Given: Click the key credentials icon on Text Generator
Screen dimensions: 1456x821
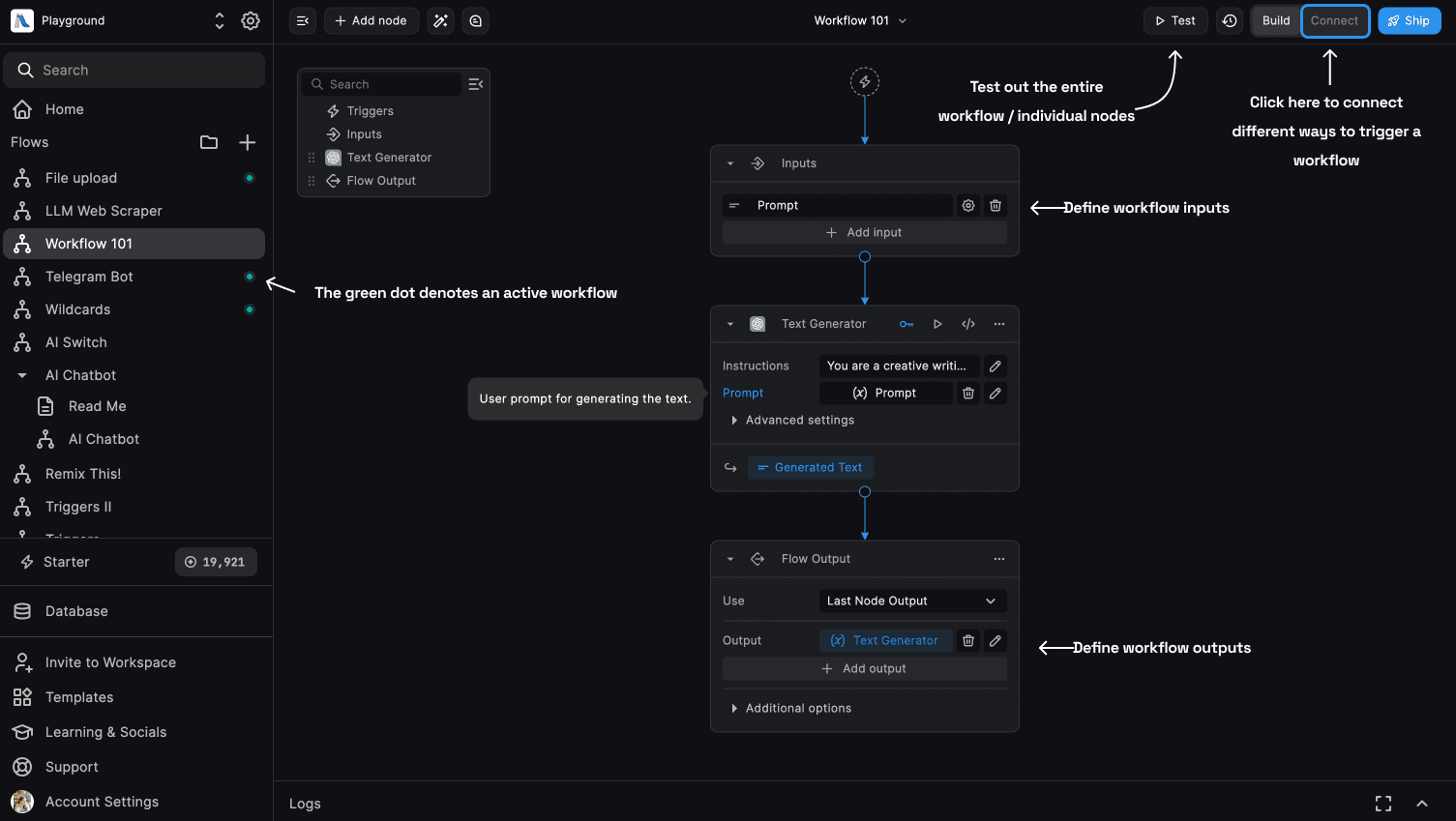Looking at the screenshot, I should pyautogui.click(x=906, y=324).
